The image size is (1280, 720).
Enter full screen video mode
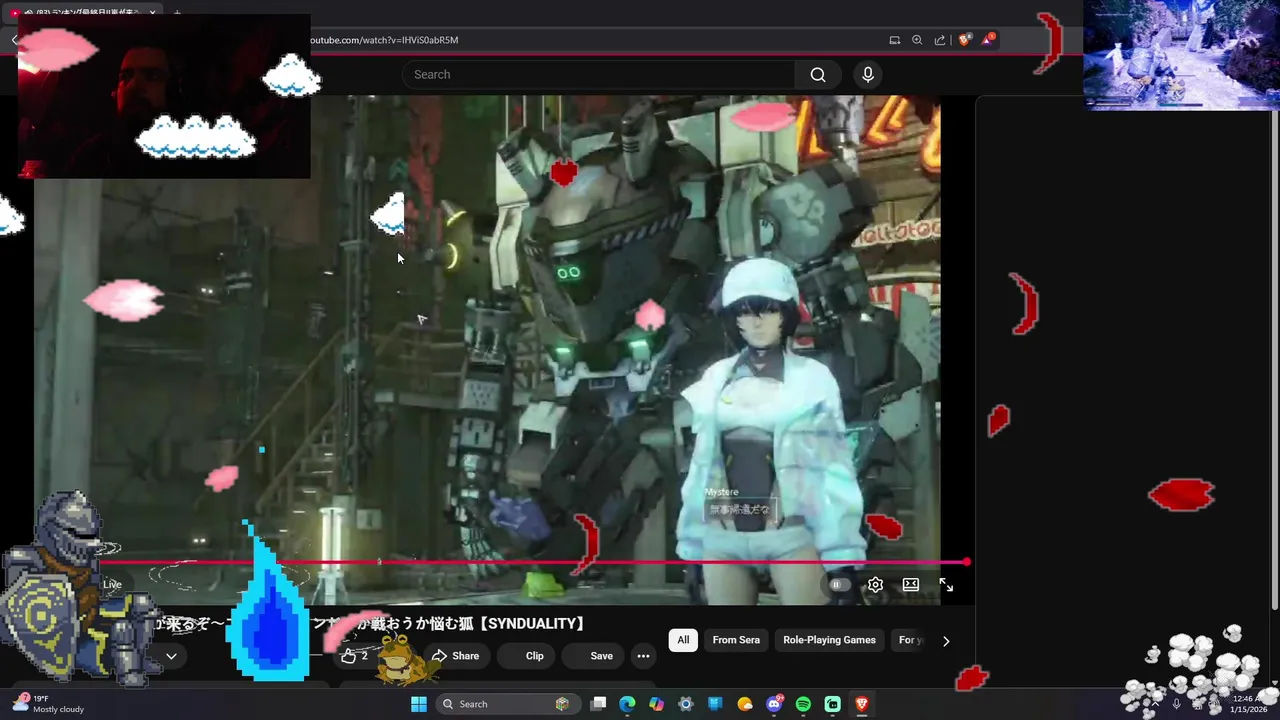(x=946, y=585)
